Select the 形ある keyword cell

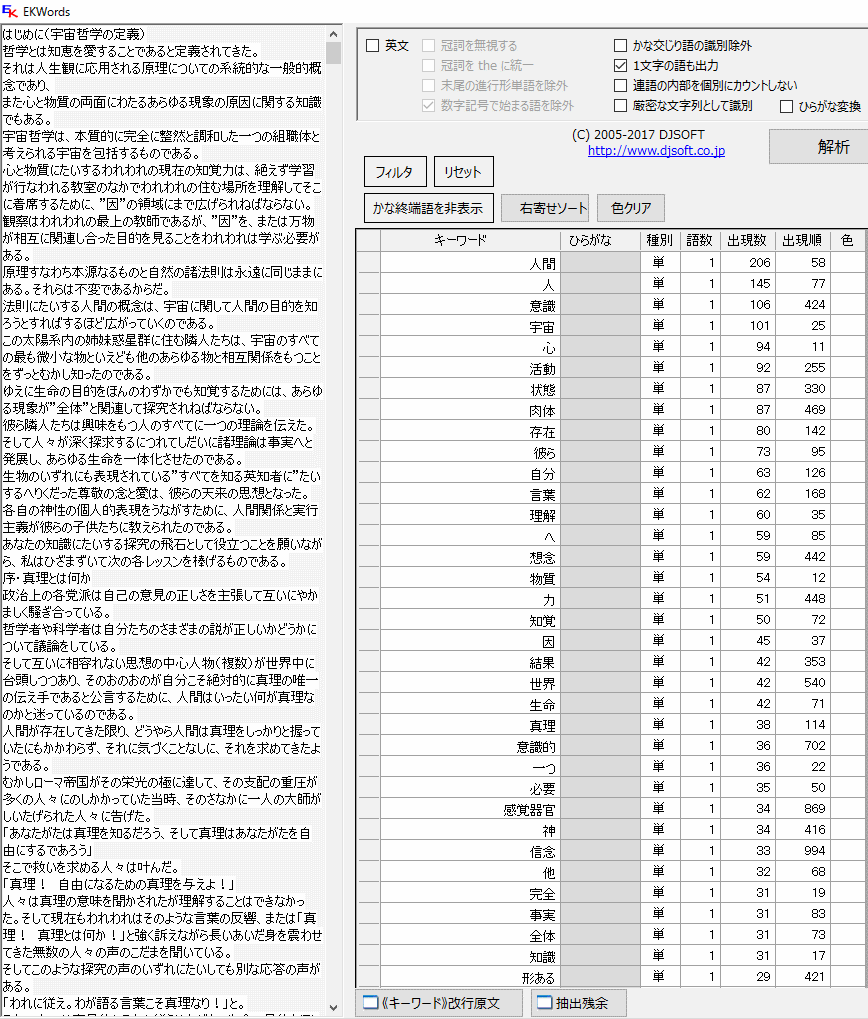click(470, 977)
